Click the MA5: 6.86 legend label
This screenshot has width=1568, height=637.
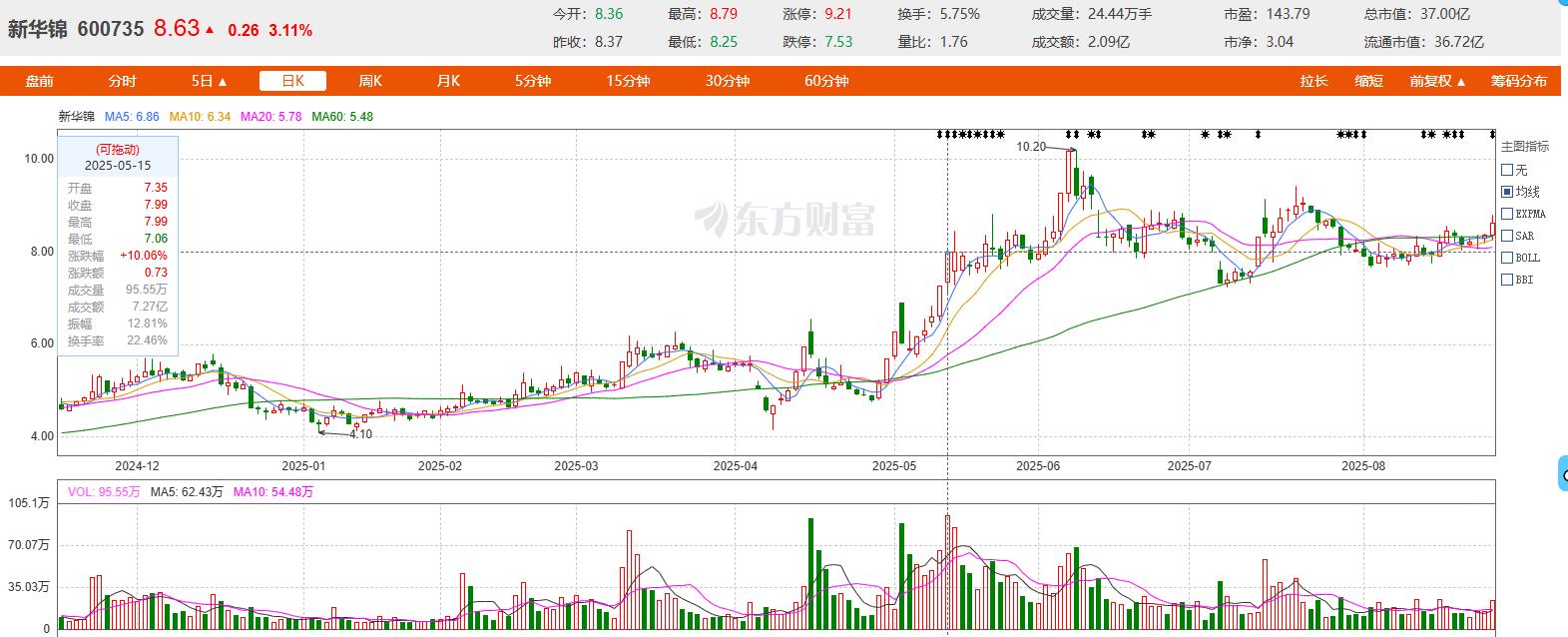(132, 117)
